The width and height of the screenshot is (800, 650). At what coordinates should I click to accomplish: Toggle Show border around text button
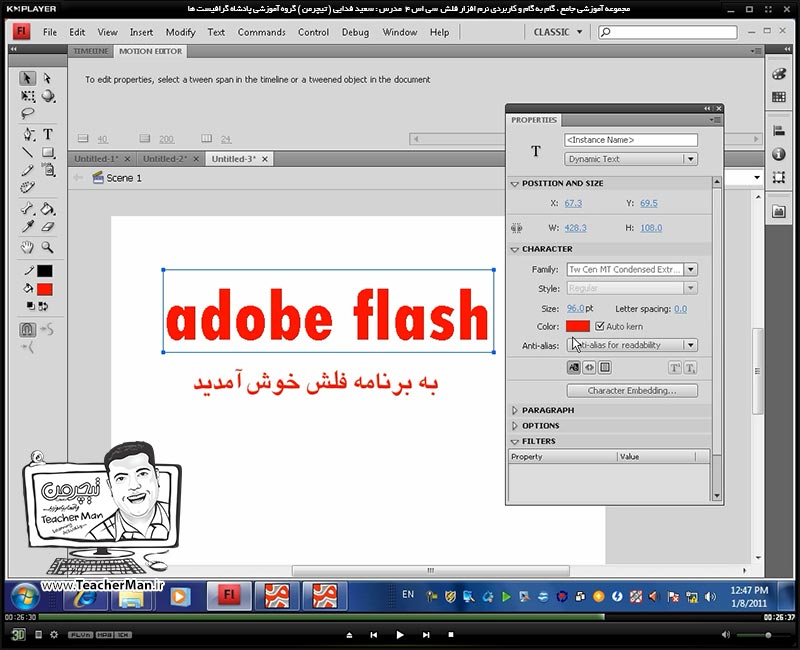tap(605, 367)
